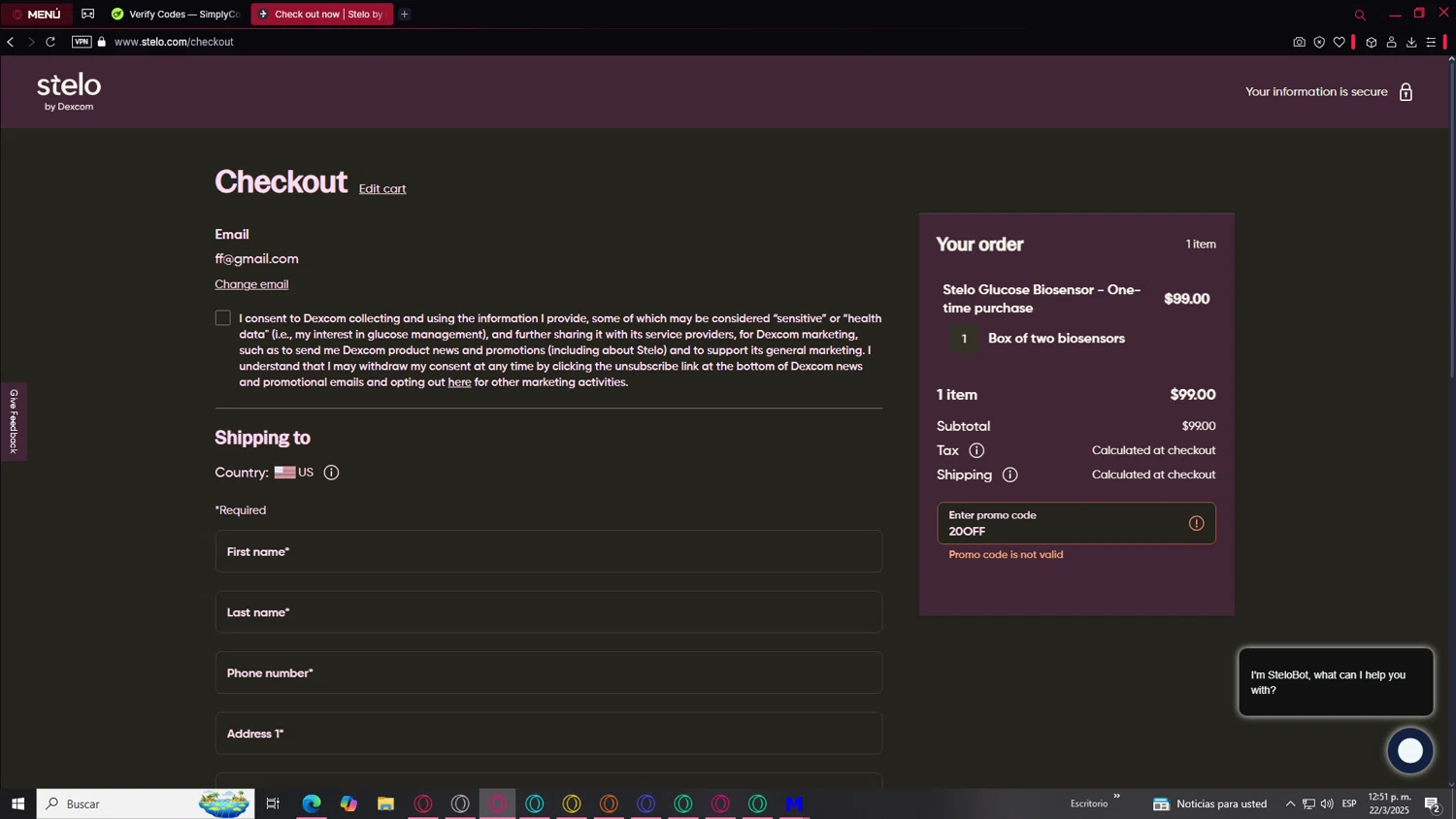Switch to the Verify Codes — SimplyCodes tab
Image resolution: width=1456 pixels, height=819 pixels.
(x=176, y=15)
